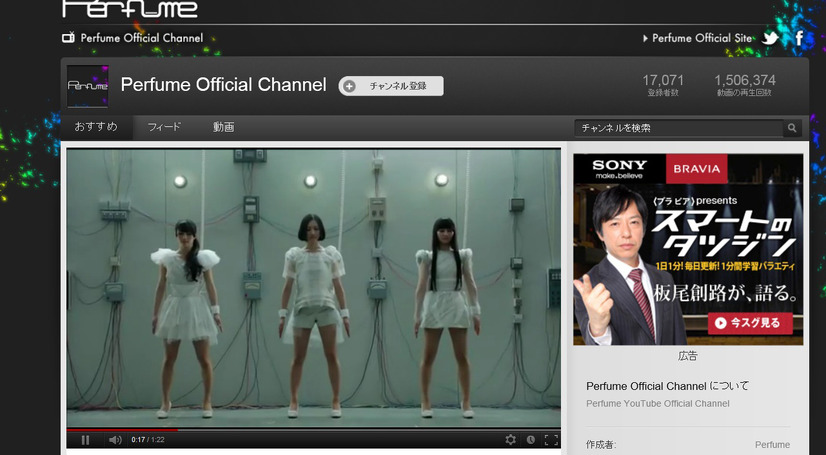
Task: Click the watch later clock icon
Action: [530, 440]
